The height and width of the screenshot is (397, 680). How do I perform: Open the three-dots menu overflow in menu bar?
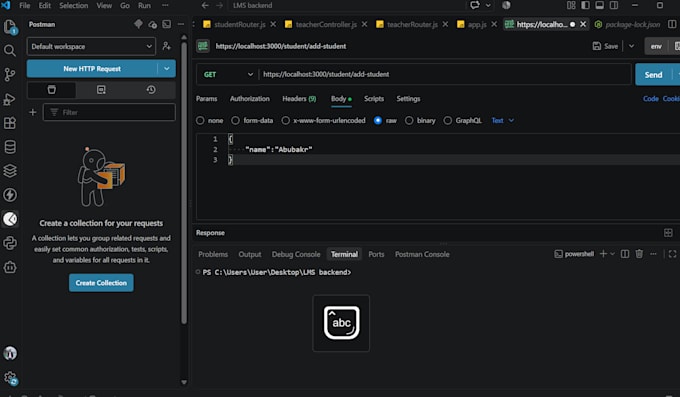[165, 5]
